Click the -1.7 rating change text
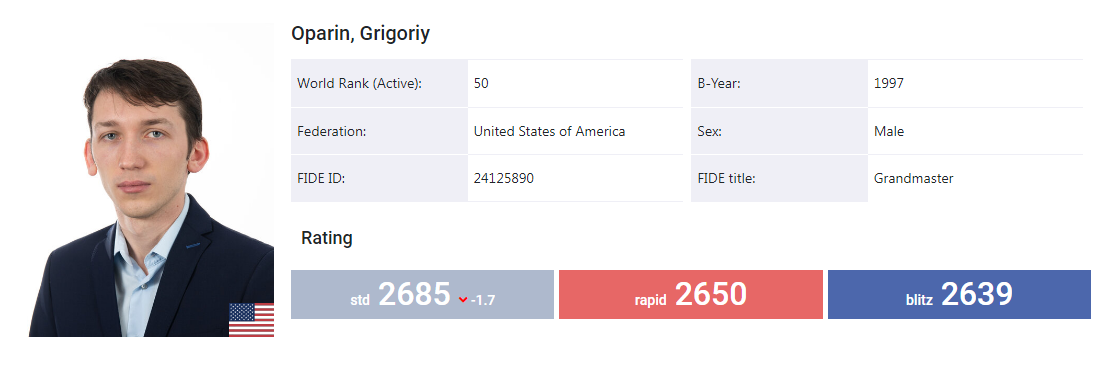The image size is (1104, 365). 483,300
